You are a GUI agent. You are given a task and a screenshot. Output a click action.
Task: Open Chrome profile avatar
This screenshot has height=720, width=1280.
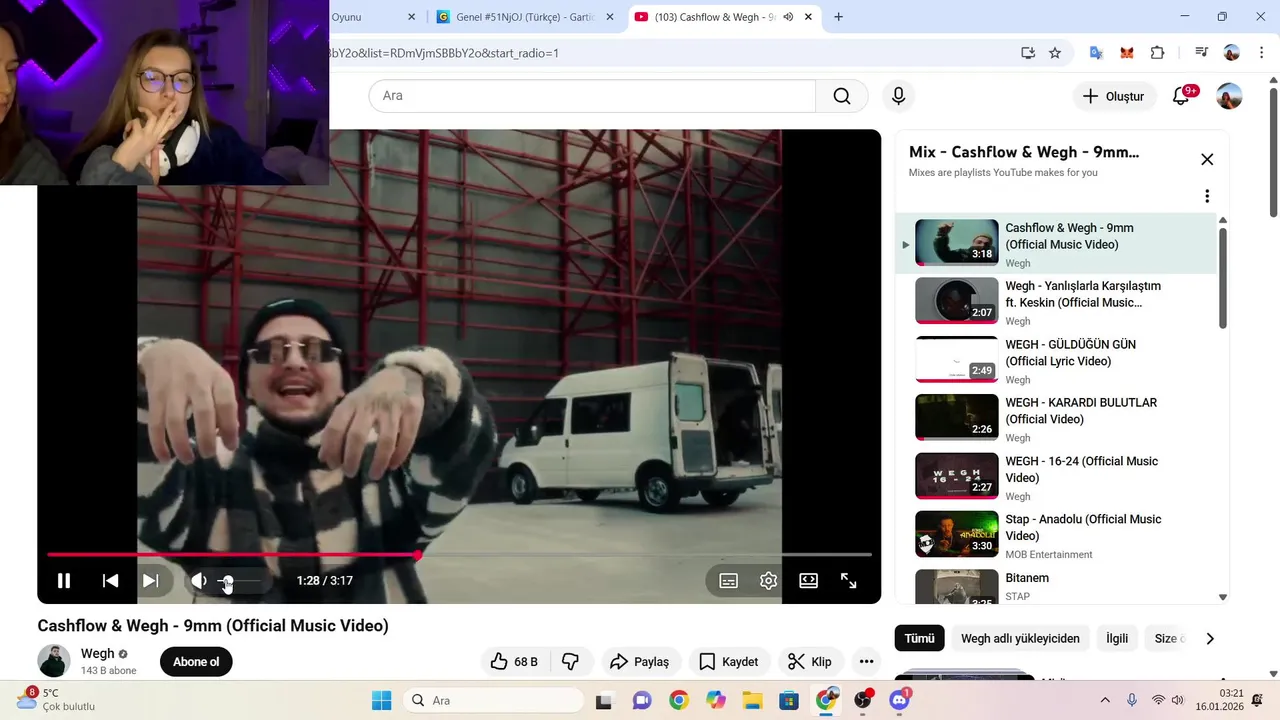[x=1232, y=53]
